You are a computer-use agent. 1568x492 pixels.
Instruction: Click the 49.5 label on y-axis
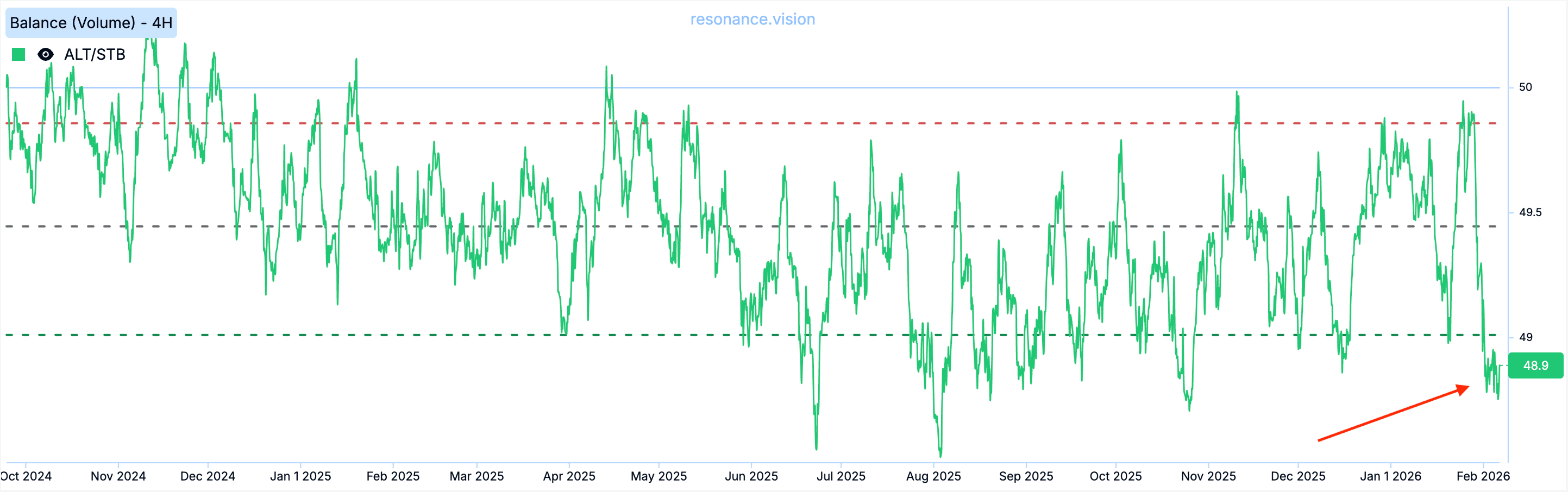pos(1529,212)
